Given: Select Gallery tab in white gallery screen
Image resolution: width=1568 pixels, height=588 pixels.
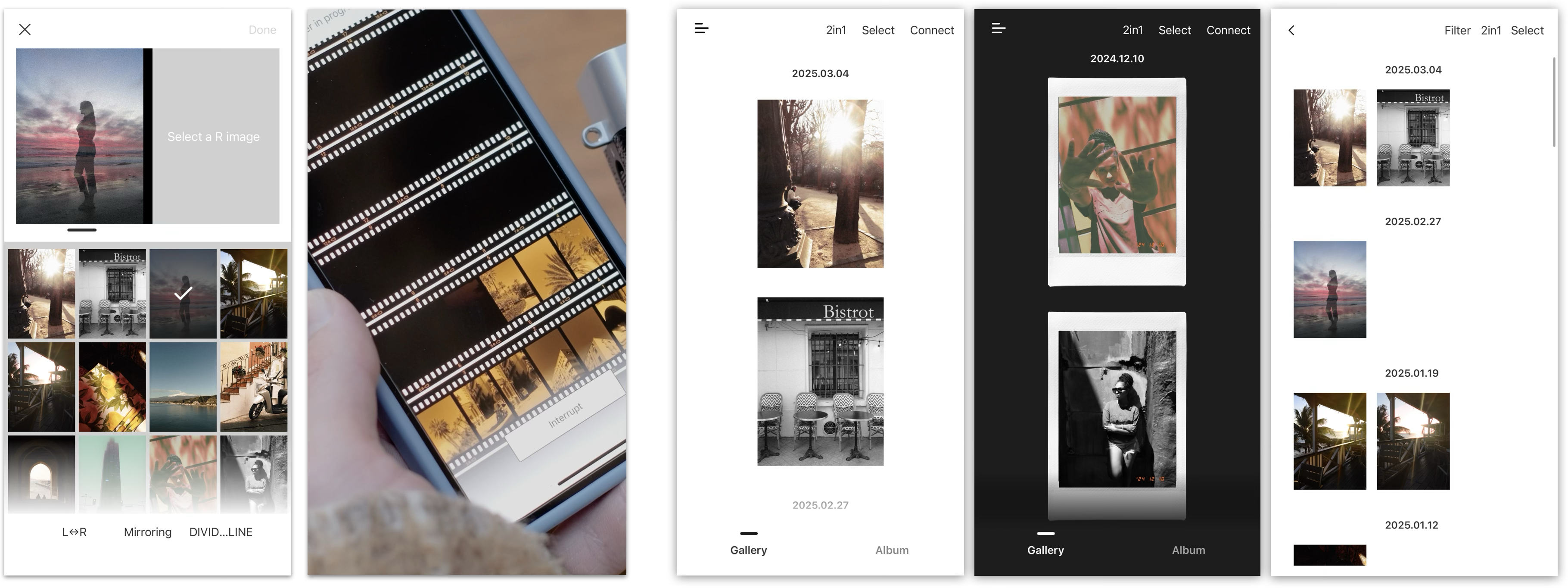Looking at the screenshot, I should pyautogui.click(x=749, y=550).
